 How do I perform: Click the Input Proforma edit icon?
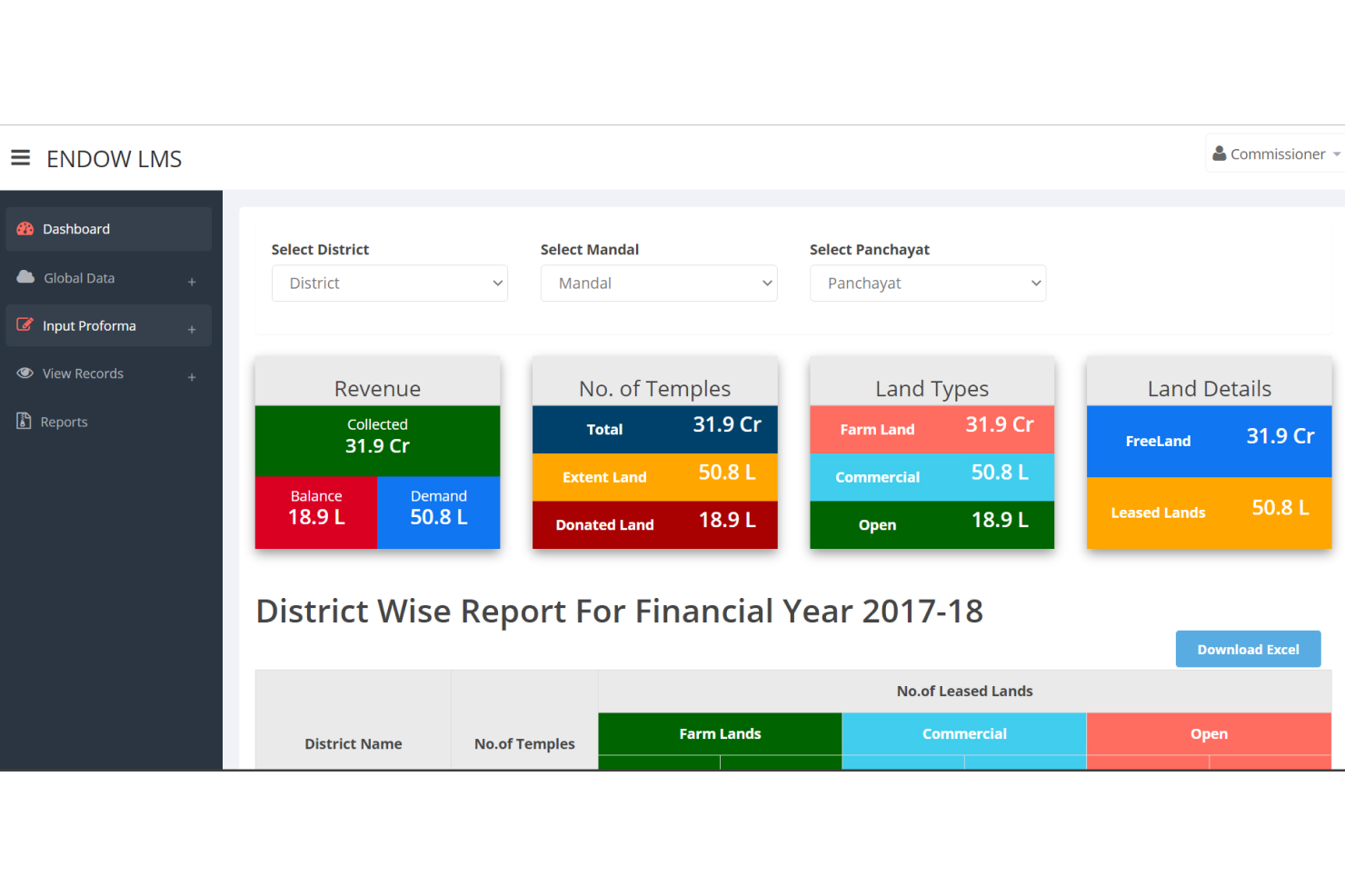click(25, 324)
